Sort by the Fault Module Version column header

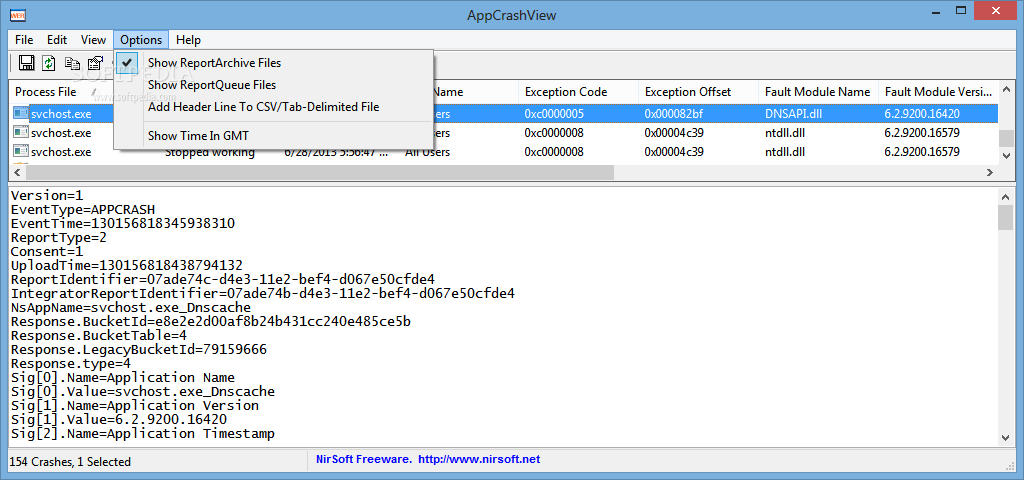pyautogui.click(x=938, y=92)
